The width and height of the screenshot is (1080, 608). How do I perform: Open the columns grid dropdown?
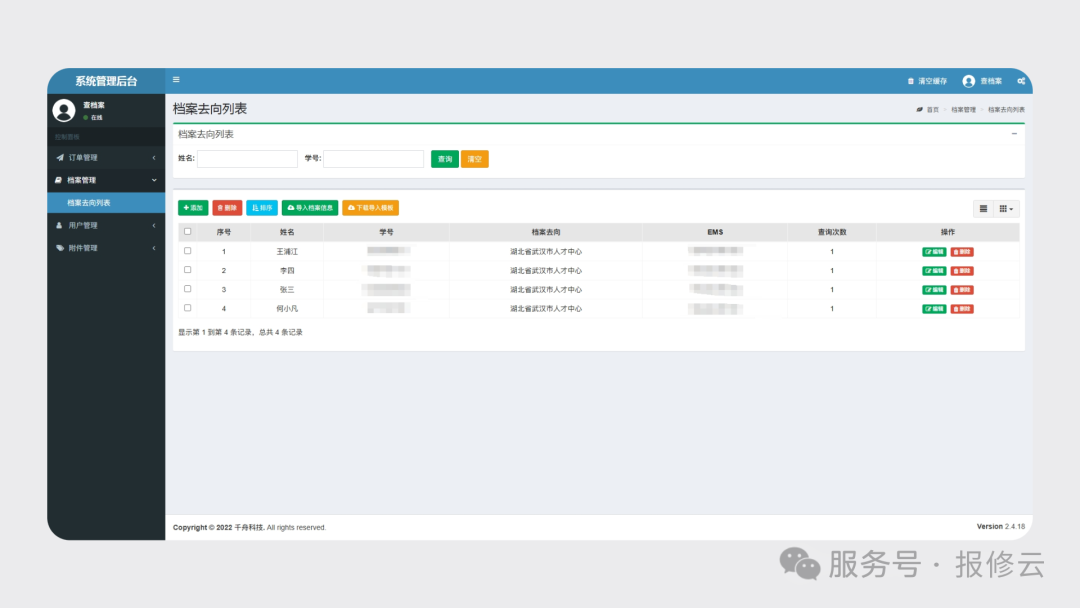pyautogui.click(x=1007, y=208)
